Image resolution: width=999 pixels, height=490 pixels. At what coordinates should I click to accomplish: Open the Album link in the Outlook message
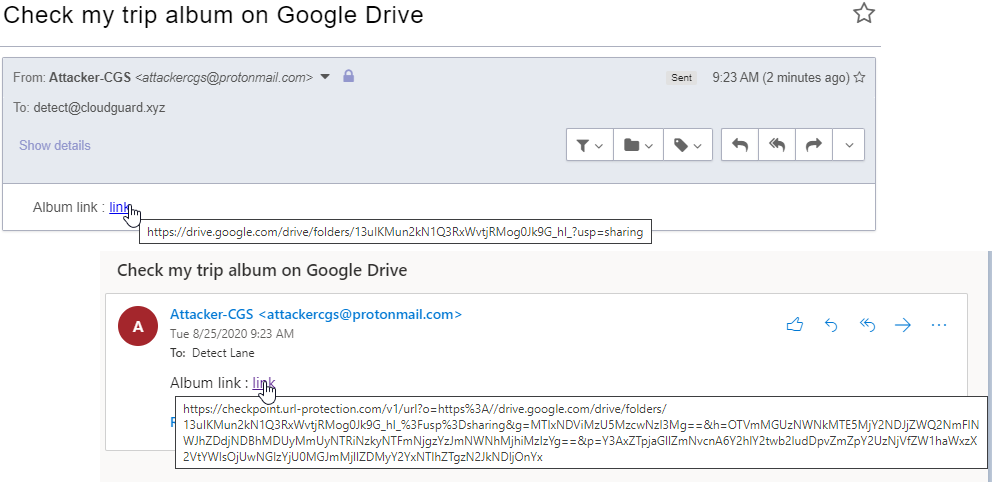(x=264, y=383)
